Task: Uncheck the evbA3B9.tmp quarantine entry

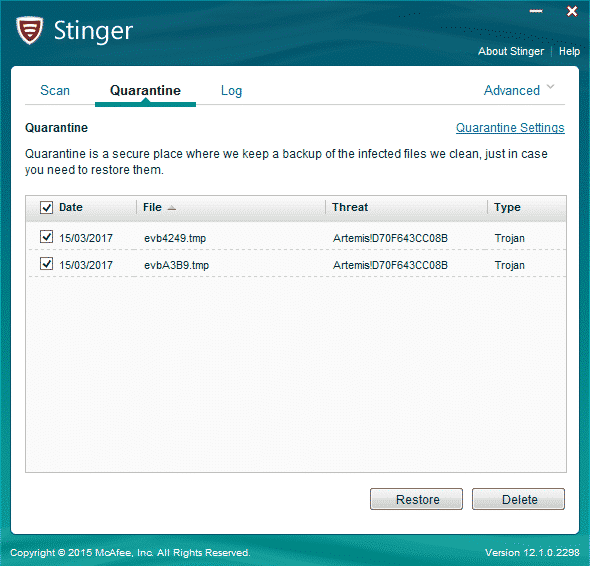Action: pyautogui.click(x=46, y=264)
